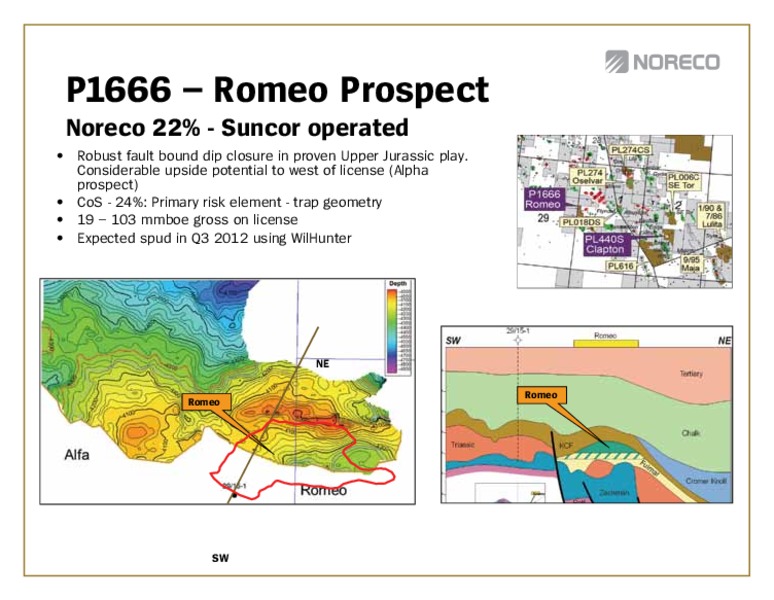Image resolution: width=774 pixels, height=600 pixels.
Task: Click the "Fulmar" layer label
Action: [x=650, y=467]
